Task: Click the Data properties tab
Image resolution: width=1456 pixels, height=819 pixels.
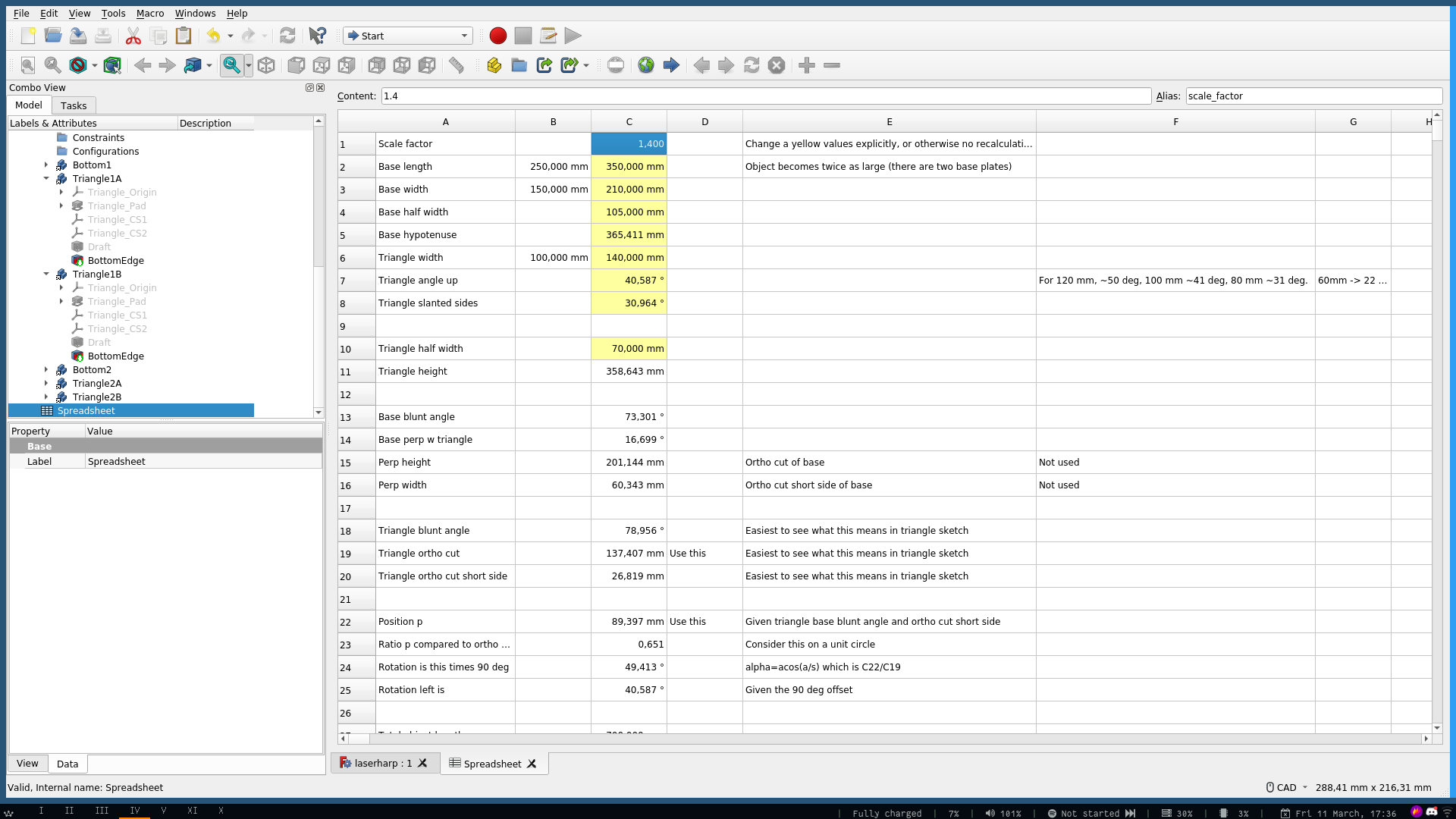Action: 67,763
